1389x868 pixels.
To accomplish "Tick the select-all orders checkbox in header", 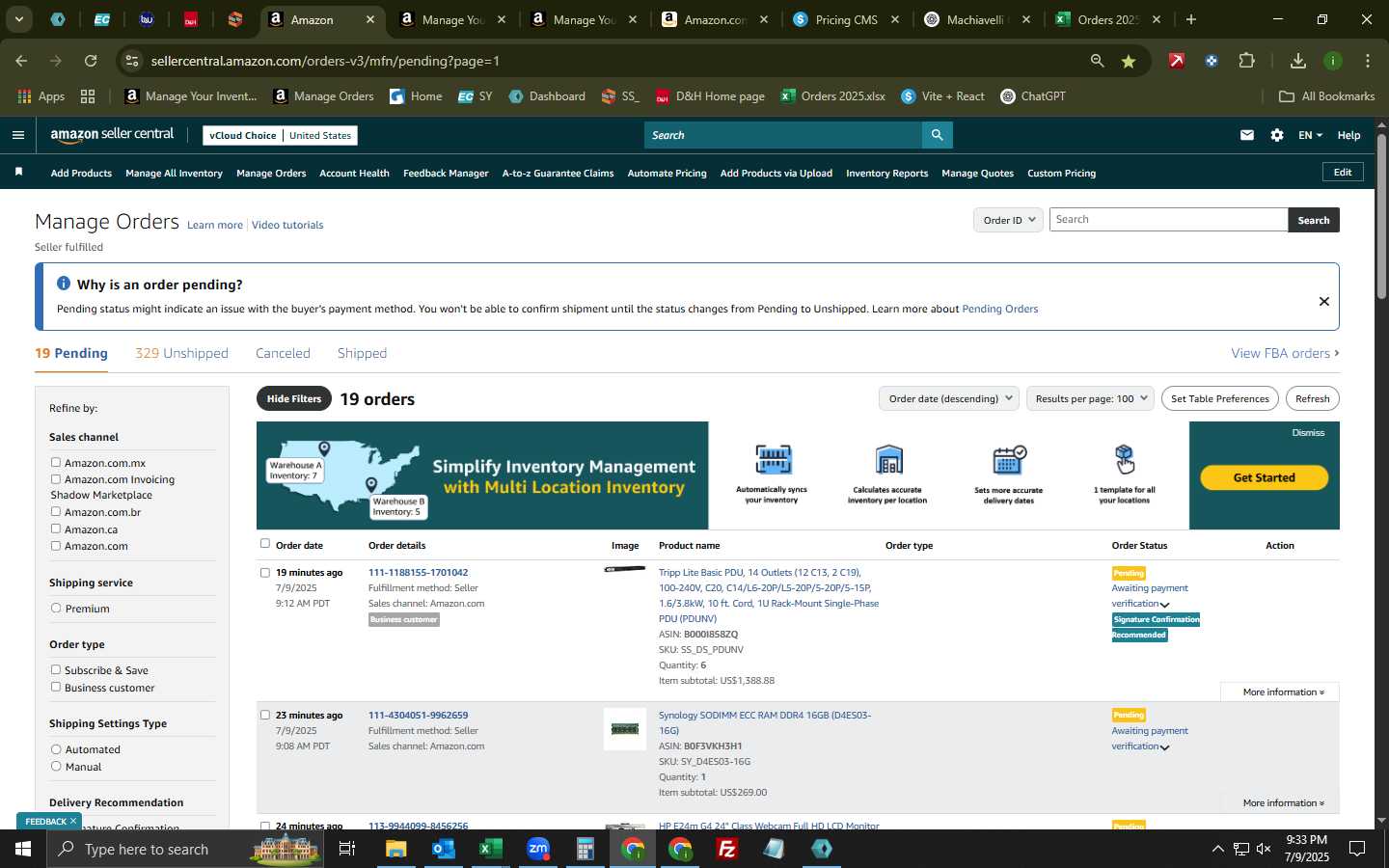I will 265,543.
